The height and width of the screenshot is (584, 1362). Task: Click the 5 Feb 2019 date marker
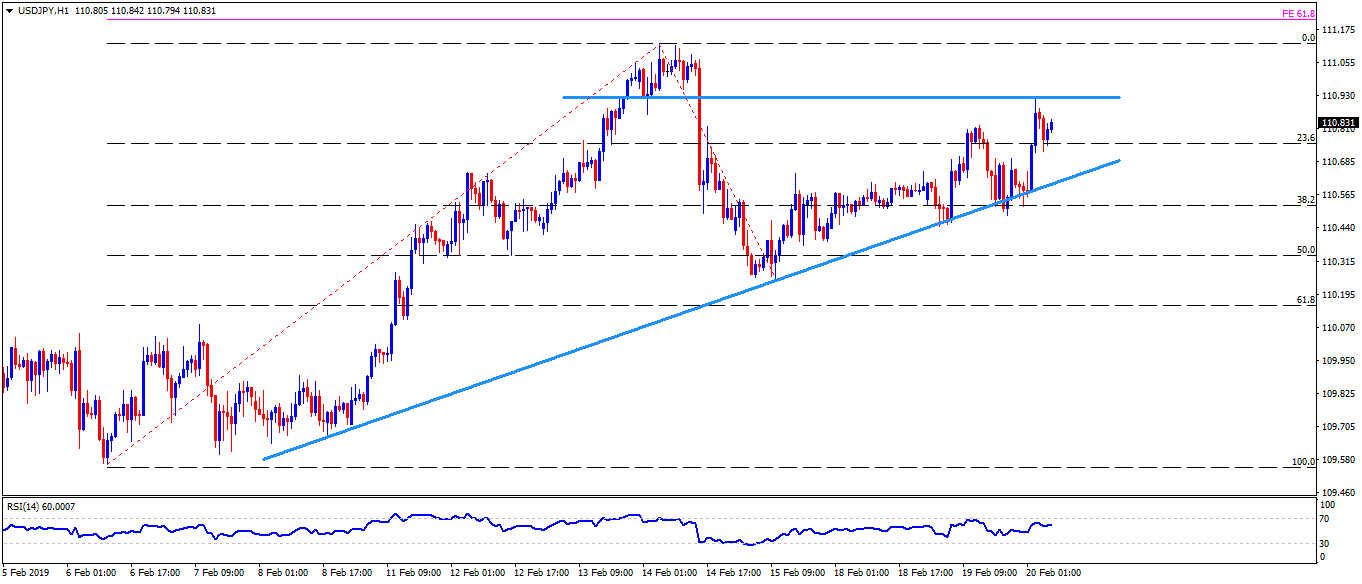point(26,573)
